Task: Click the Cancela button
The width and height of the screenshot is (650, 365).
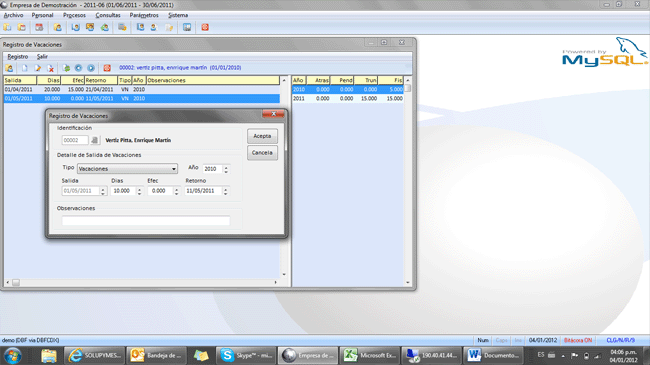Action: click(262, 153)
